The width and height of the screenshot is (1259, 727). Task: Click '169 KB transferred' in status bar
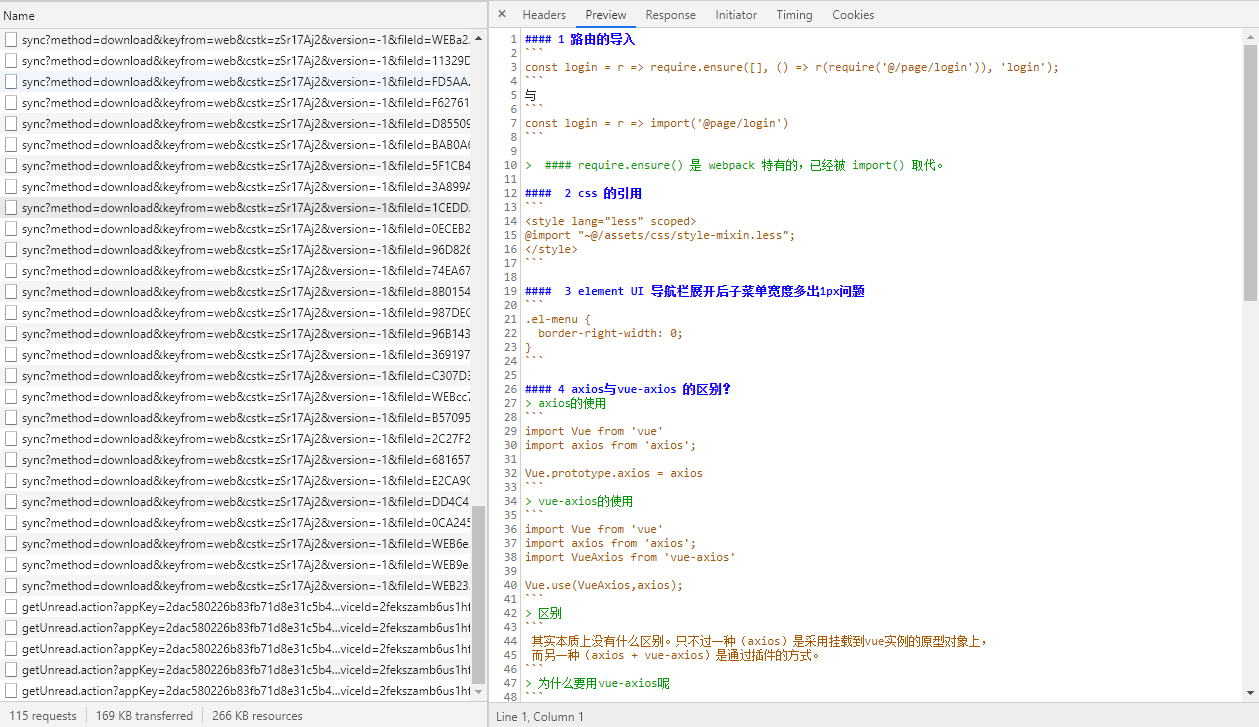144,716
